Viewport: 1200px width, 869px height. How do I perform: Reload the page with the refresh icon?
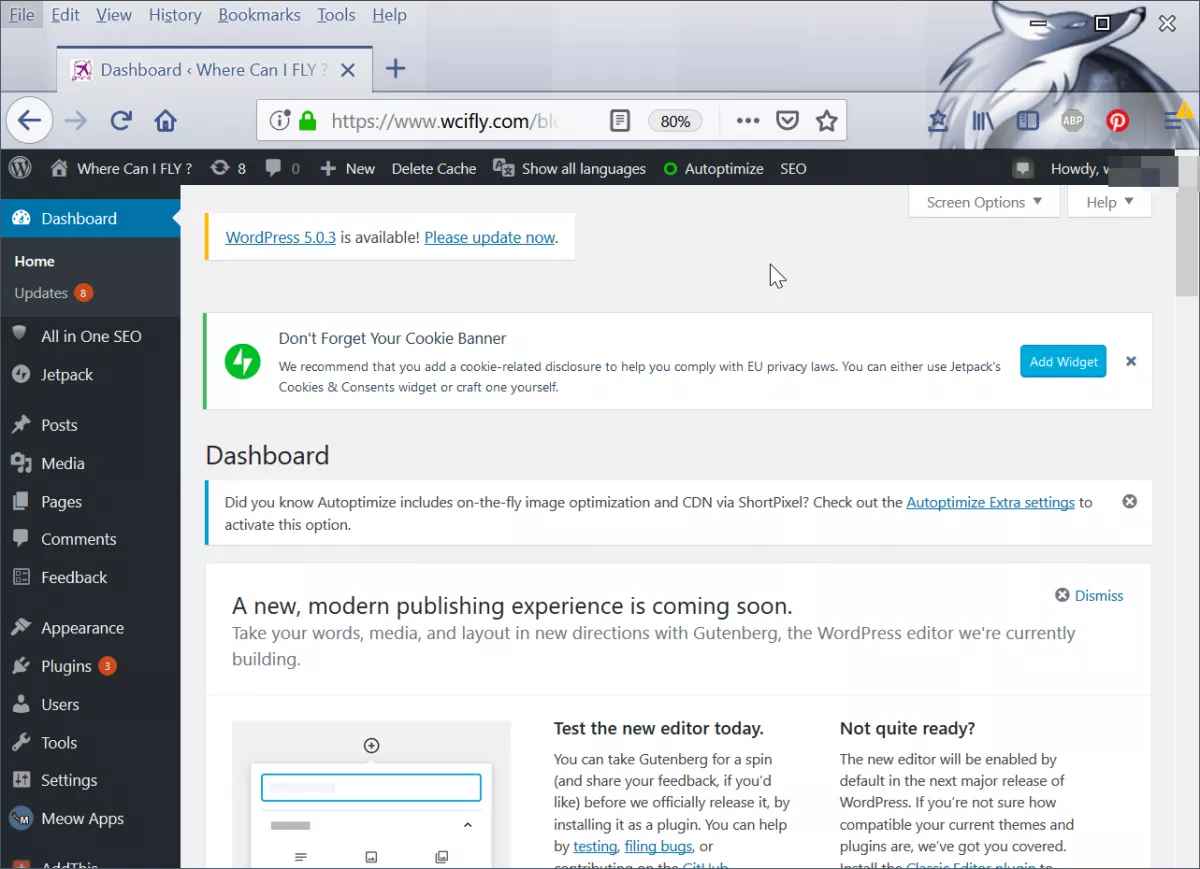click(121, 121)
